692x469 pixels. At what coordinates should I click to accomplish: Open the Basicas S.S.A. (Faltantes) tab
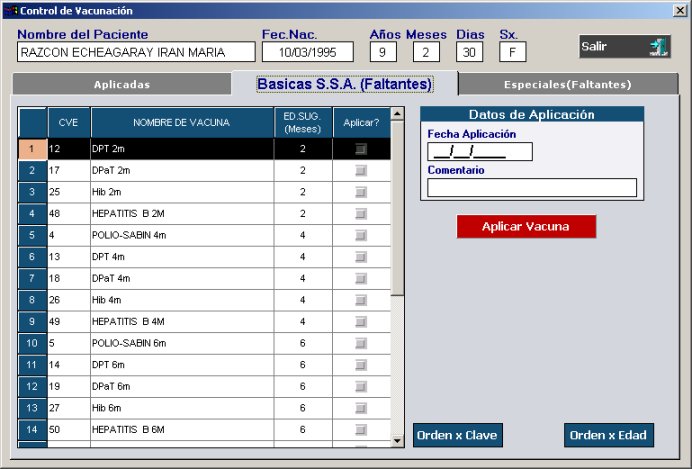(344, 84)
